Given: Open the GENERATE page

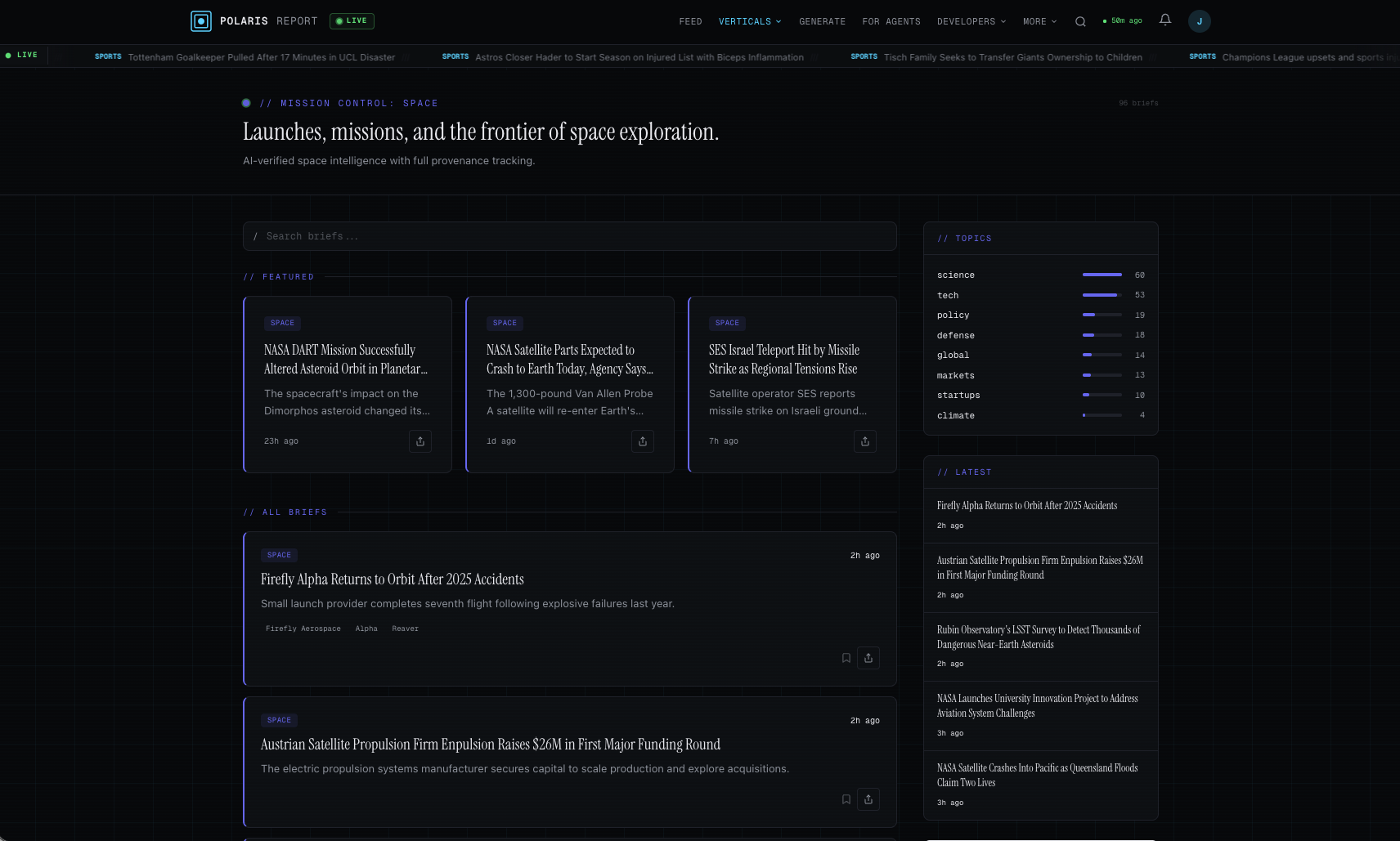Looking at the screenshot, I should (x=823, y=21).
